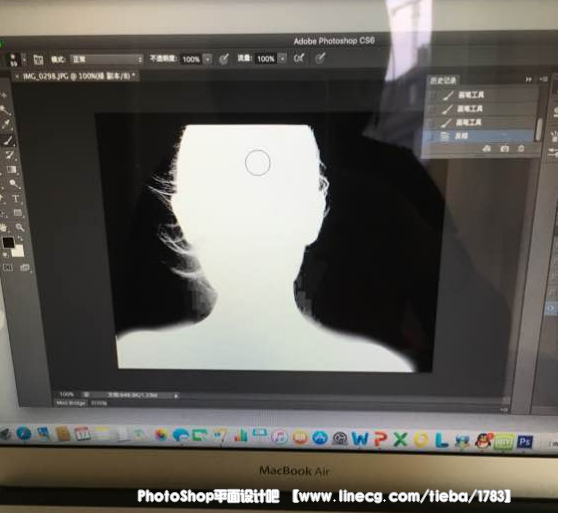Collapse the History panel with double arrows
561x513 pixels.
click(x=529, y=79)
